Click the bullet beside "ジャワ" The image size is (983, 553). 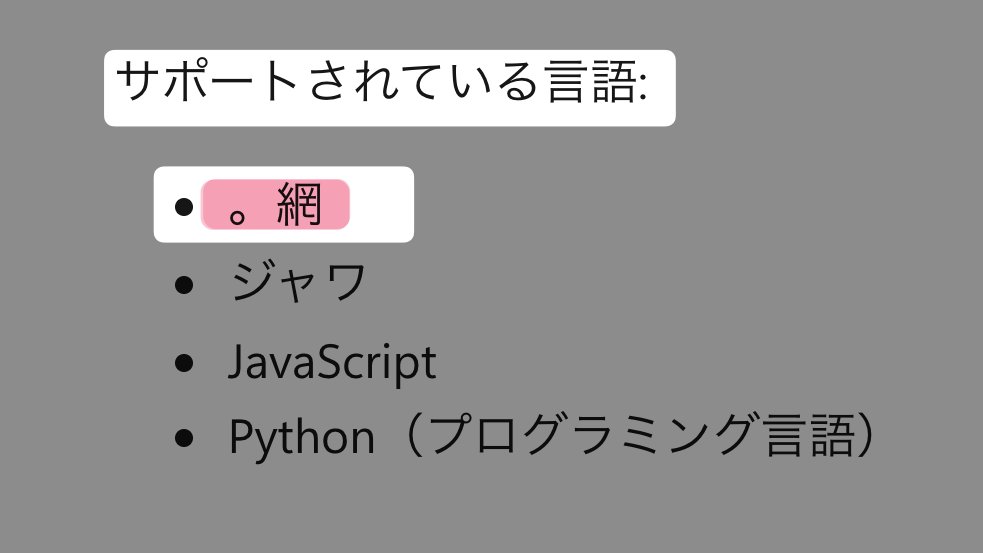(182, 285)
